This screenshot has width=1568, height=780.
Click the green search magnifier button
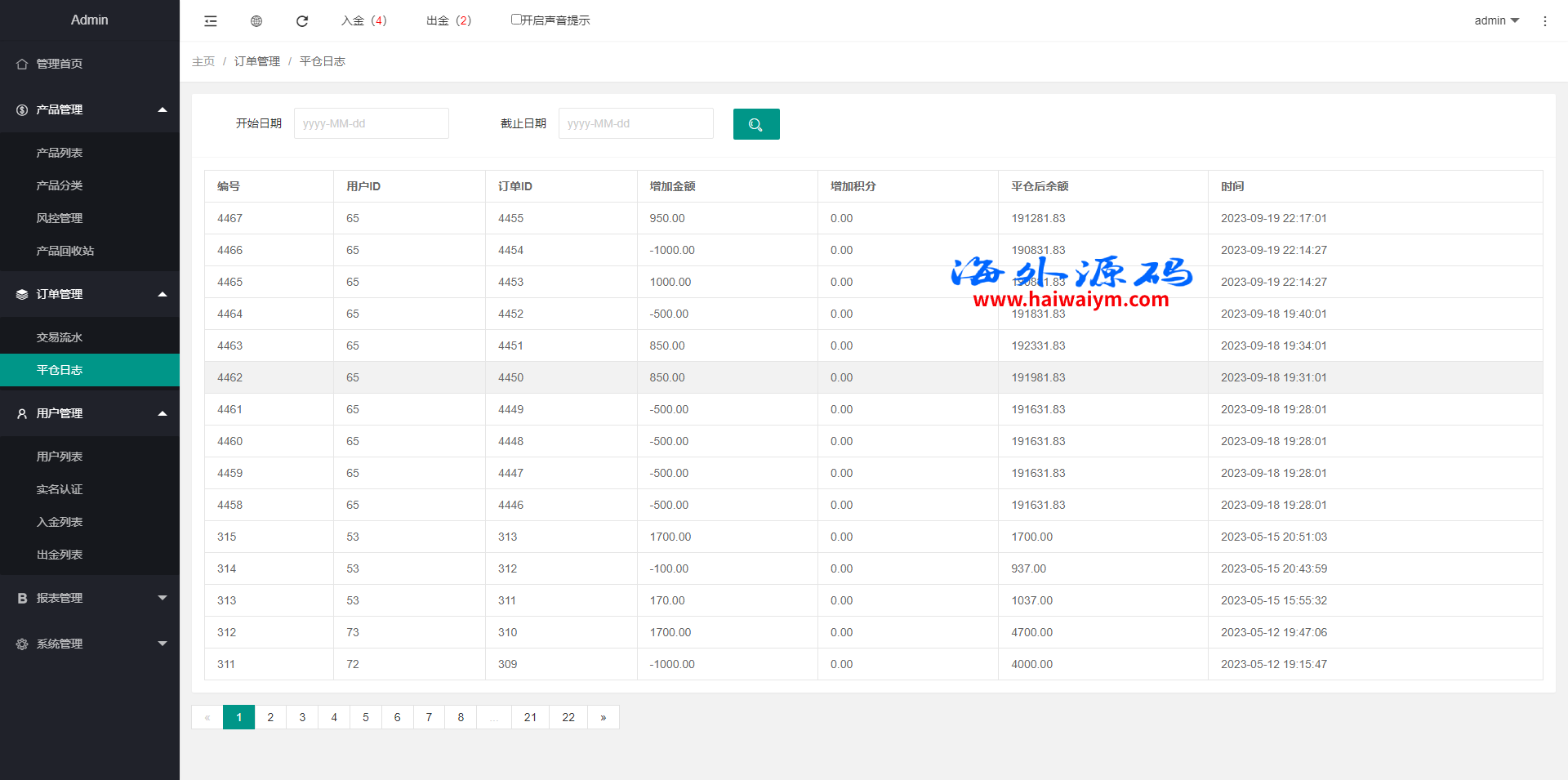(x=755, y=124)
